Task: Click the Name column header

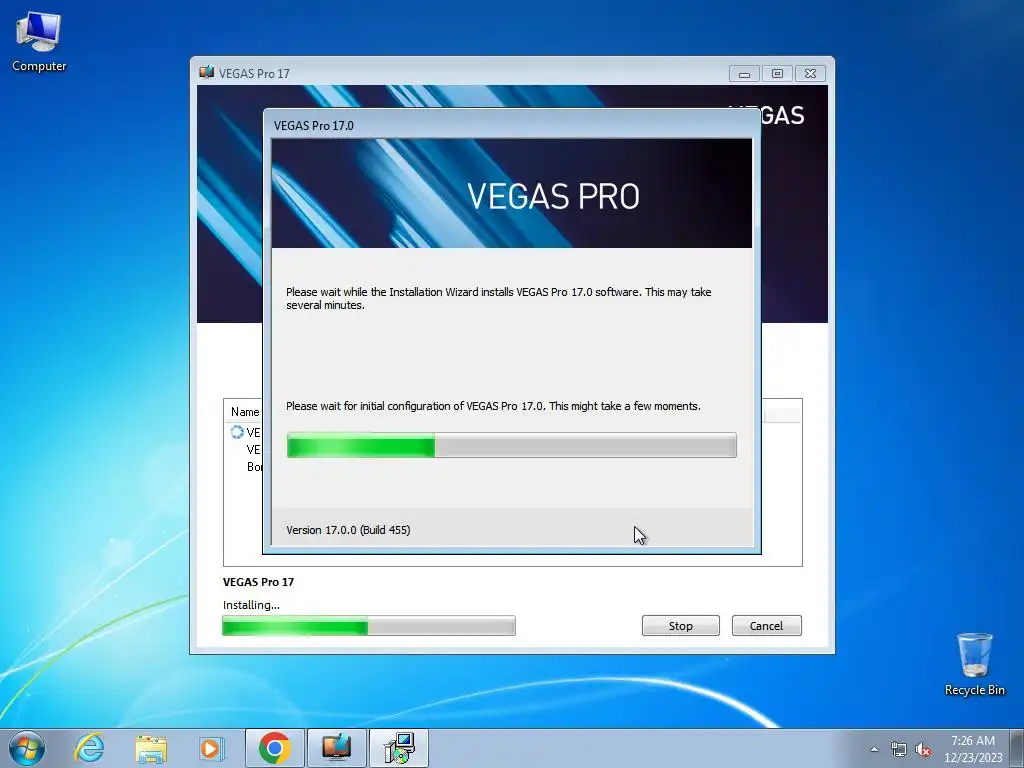Action: tap(244, 411)
